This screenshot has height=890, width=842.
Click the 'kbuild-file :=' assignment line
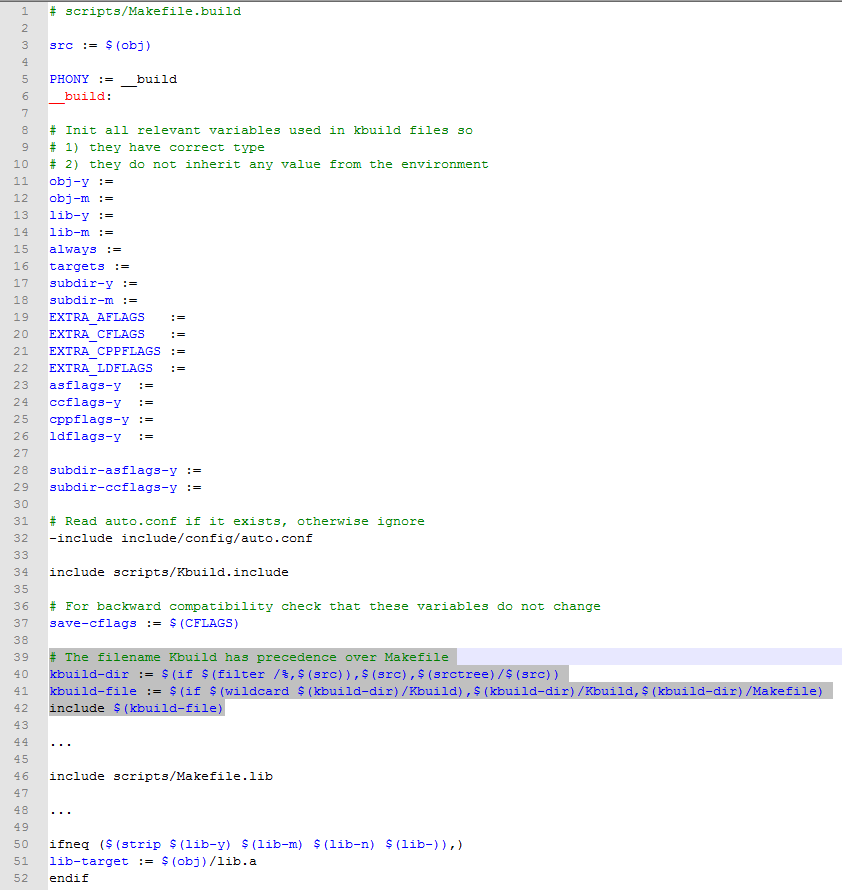tap(436, 691)
